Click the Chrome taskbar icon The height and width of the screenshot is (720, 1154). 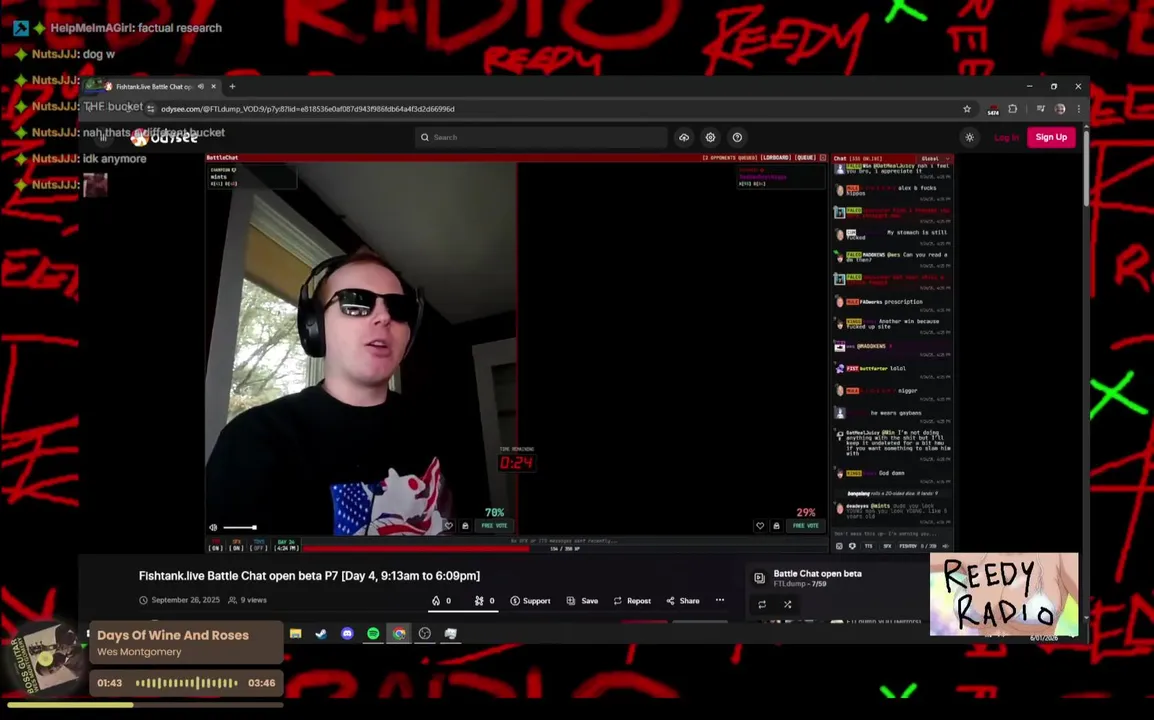pyautogui.click(x=399, y=633)
